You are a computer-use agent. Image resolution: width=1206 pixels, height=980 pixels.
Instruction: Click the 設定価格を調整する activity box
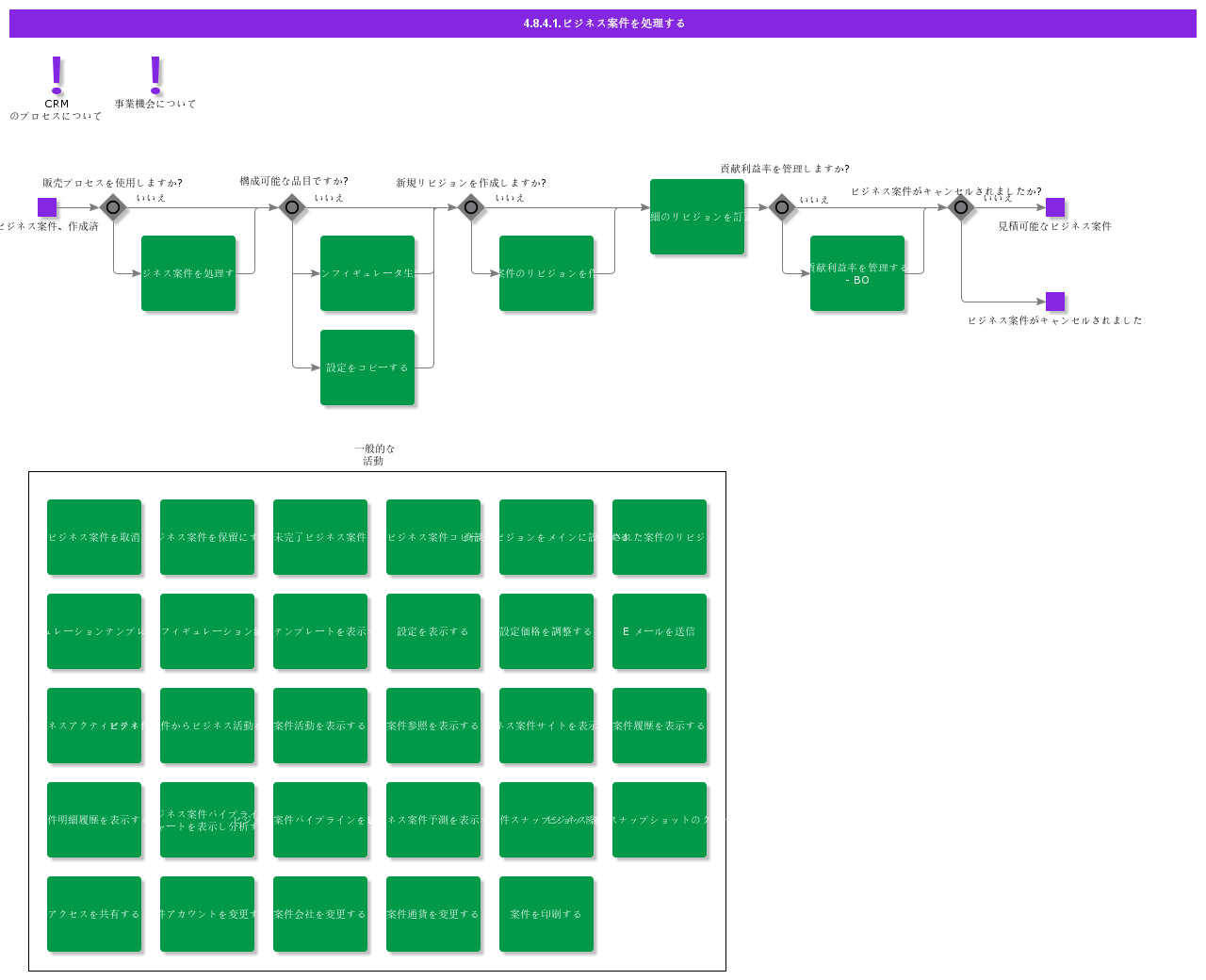[x=546, y=631]
